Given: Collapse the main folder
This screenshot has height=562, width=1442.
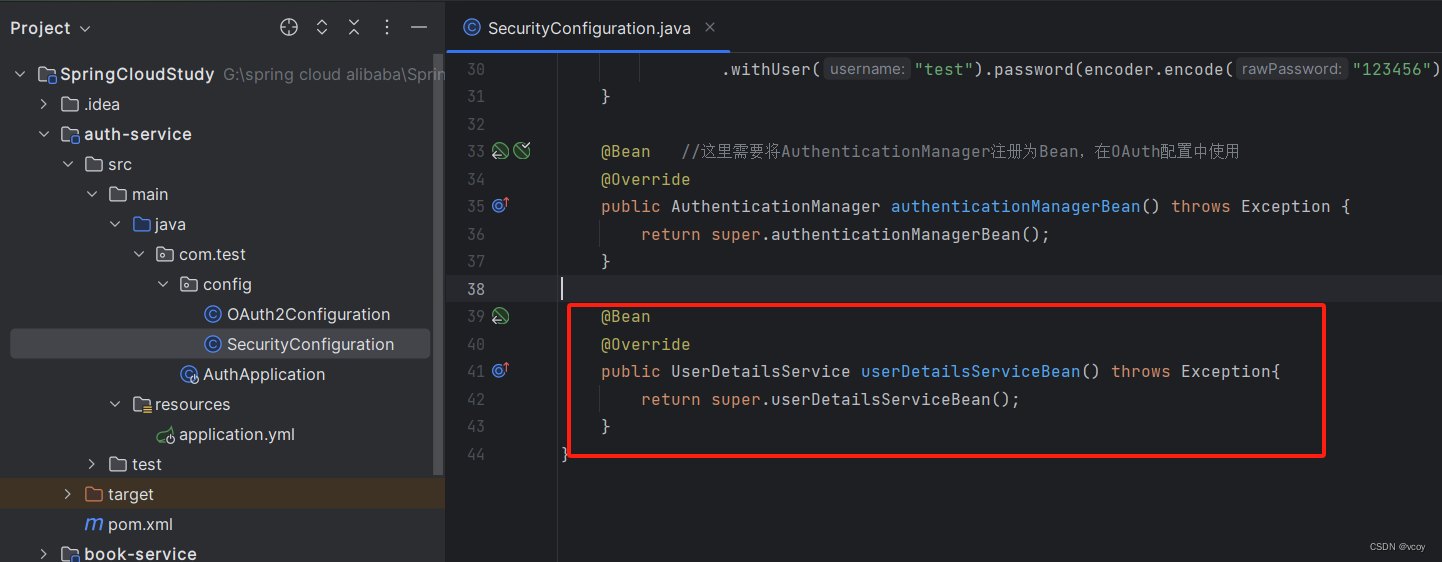Looking at the screenshot, I should click(x=91, y=194).
